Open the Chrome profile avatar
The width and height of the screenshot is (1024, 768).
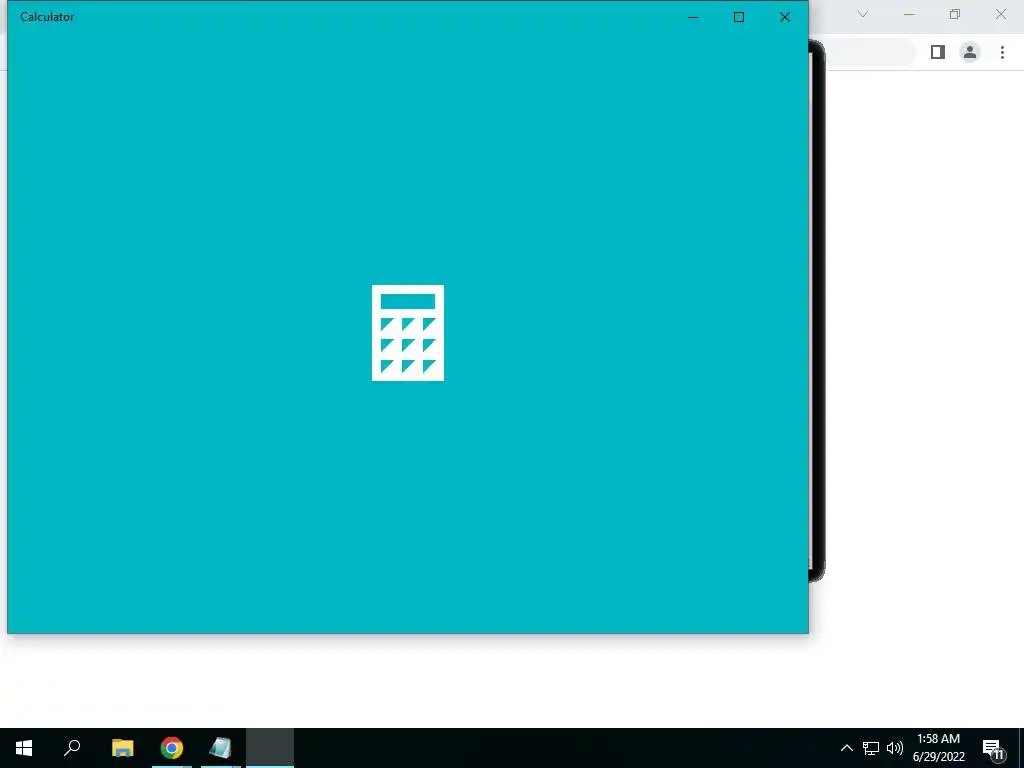tap(970, 52)
